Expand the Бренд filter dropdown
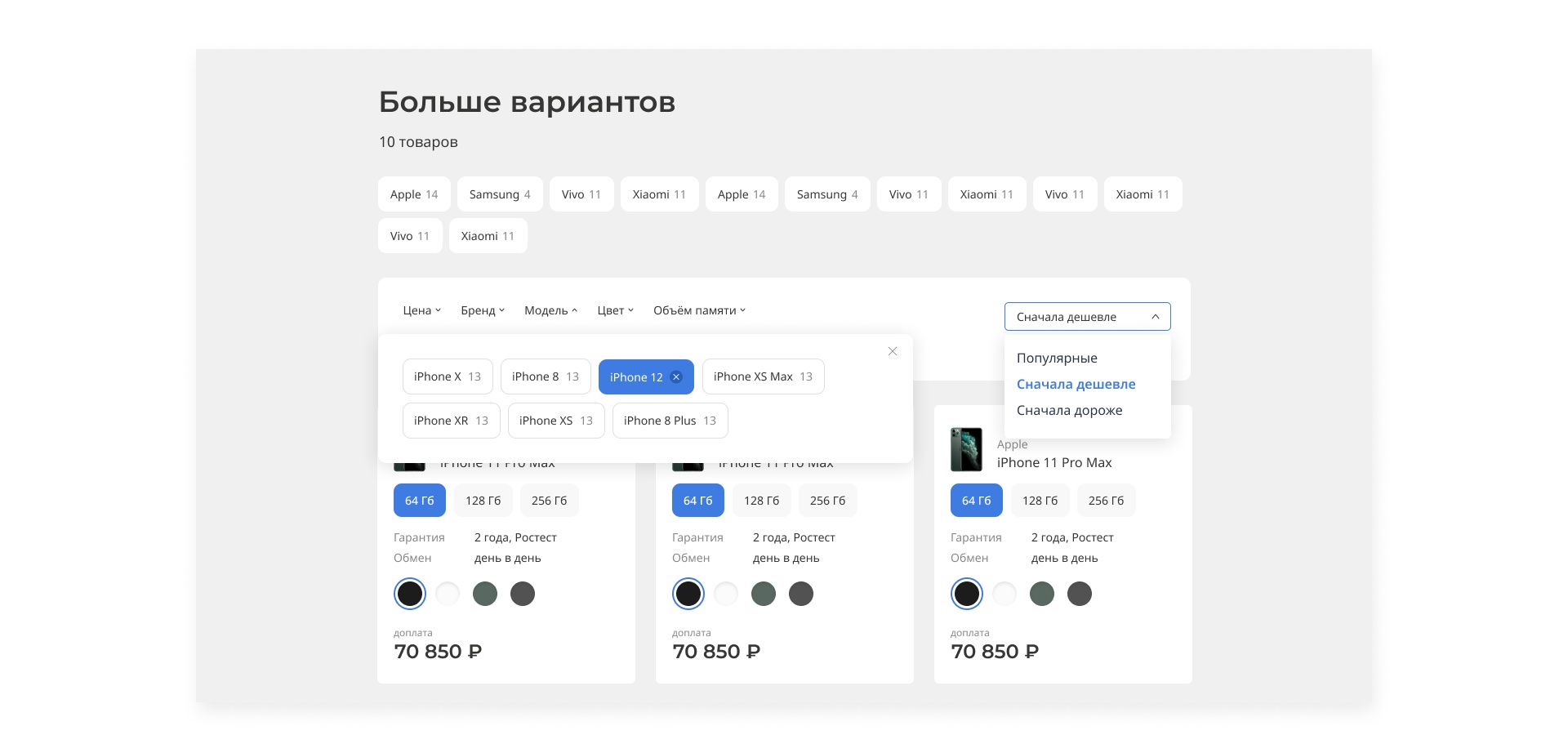The image size is (1568, 735). coord(483,310)
